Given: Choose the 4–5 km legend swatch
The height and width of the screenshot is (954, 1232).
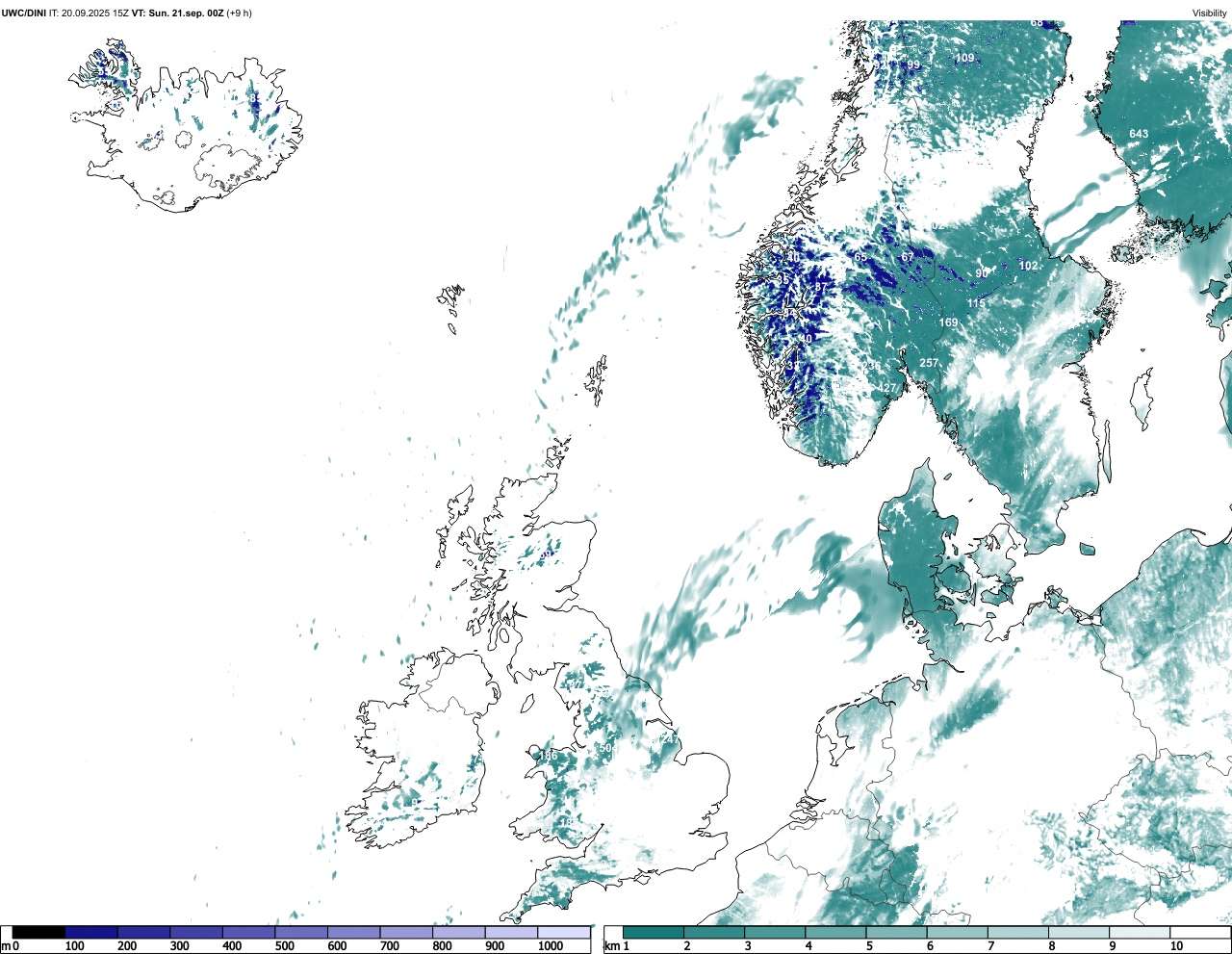Looking at the screenshot, I should [x=835, y=932].
